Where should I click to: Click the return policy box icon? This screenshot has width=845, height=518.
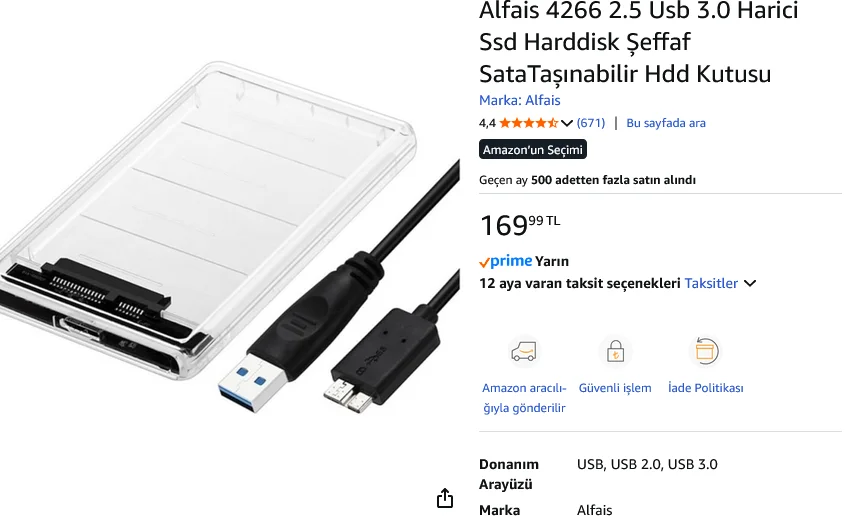[x=705, y=351]
